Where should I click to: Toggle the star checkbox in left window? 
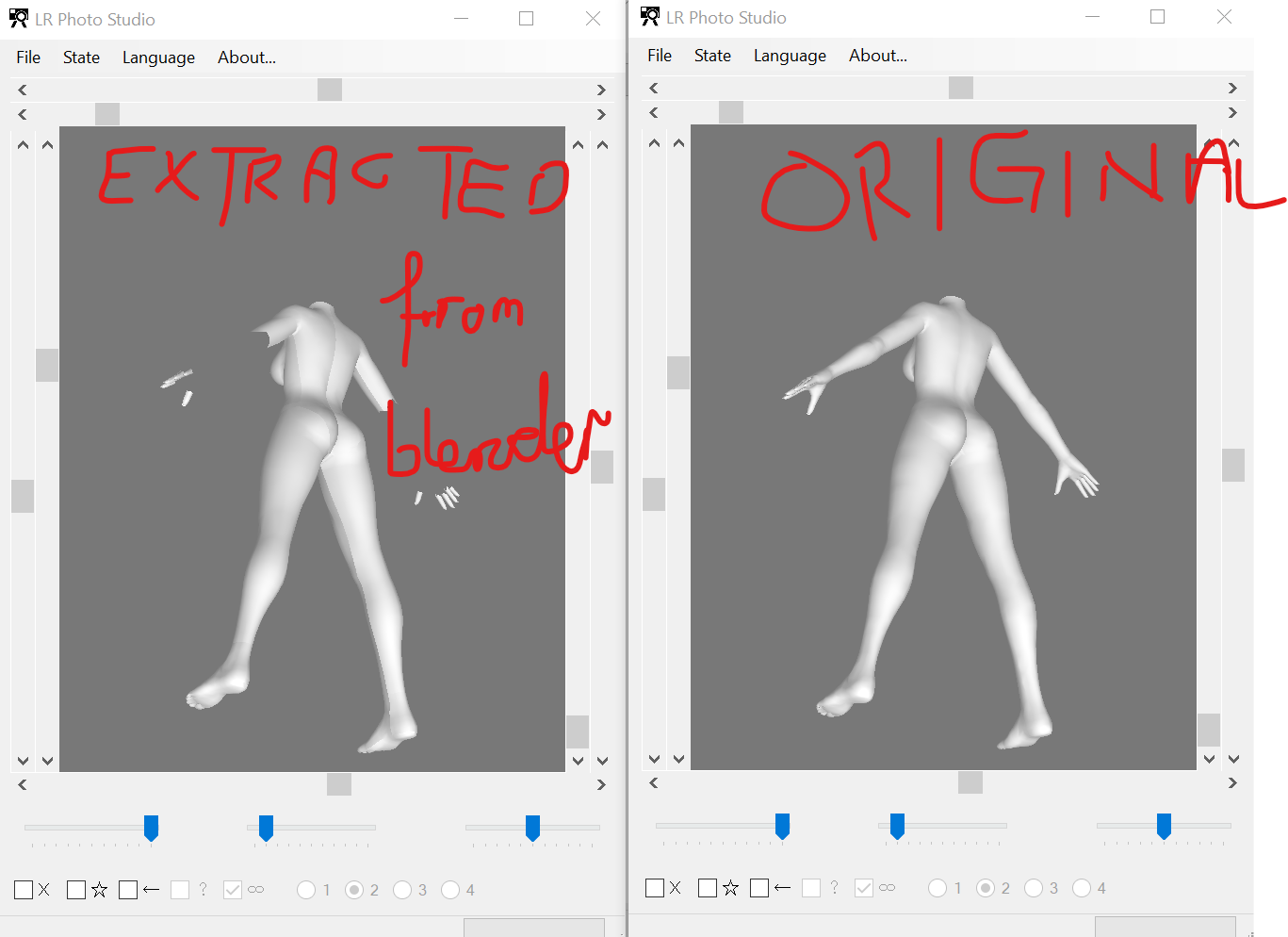pyautogui.click(x=76, y=890)
